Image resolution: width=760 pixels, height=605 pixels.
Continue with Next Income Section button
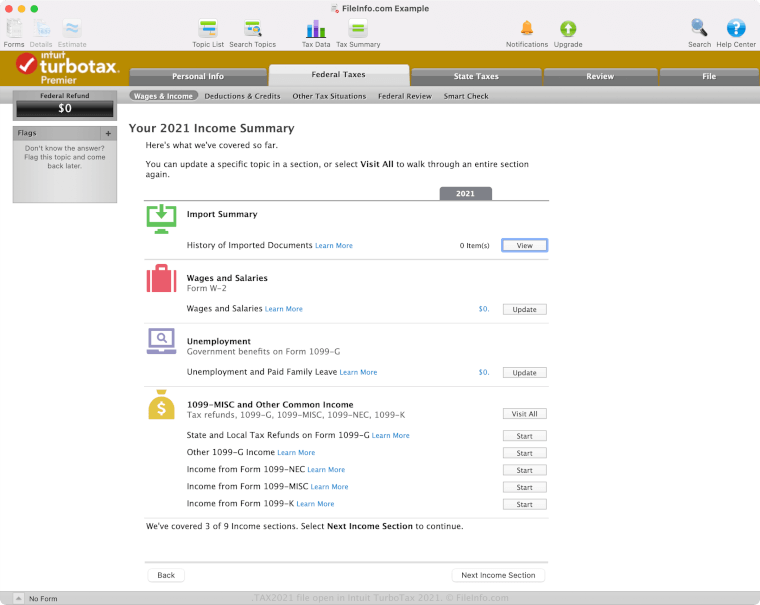(x=498, y=575)
